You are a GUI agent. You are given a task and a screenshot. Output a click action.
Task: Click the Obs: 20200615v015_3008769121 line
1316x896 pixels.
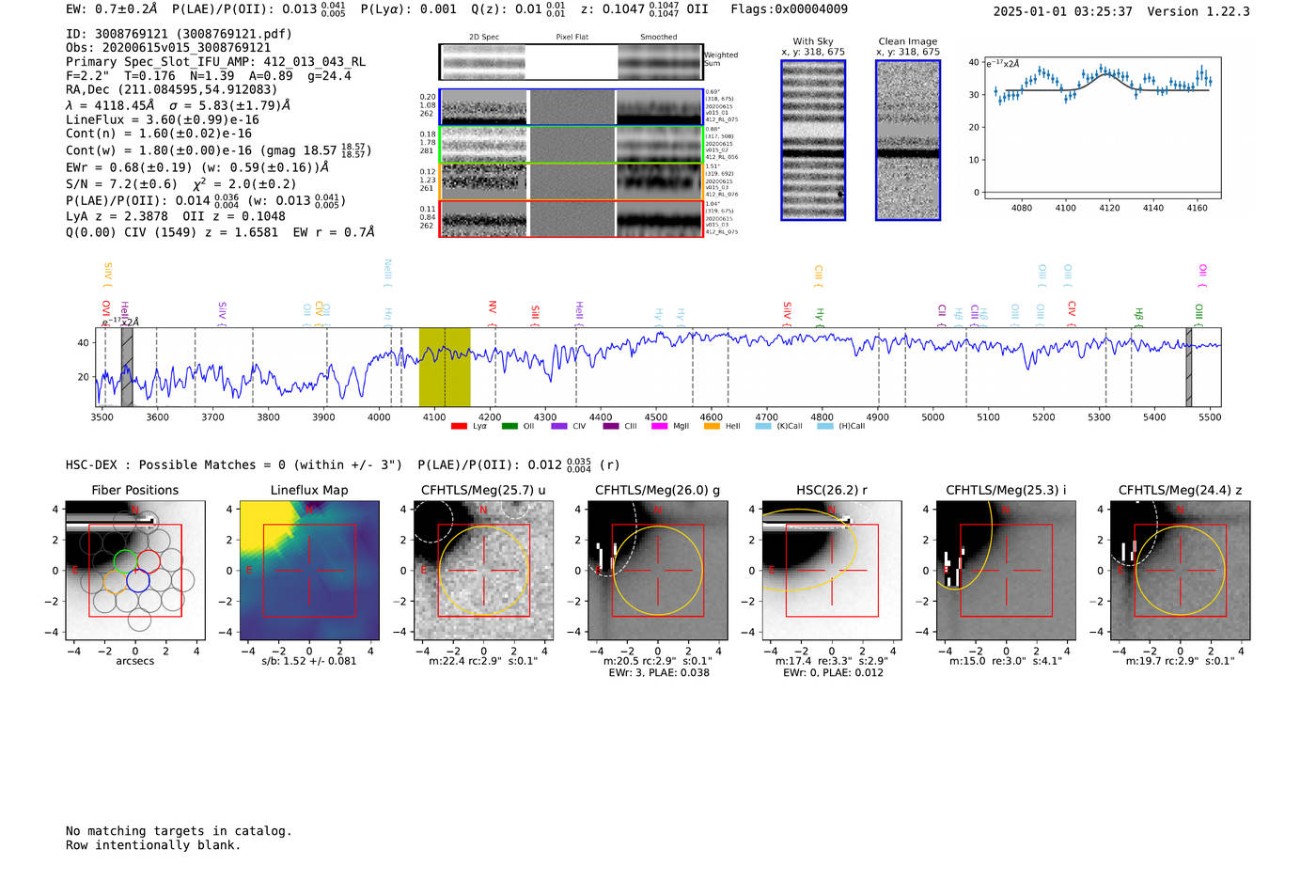[x=168, y=48]
